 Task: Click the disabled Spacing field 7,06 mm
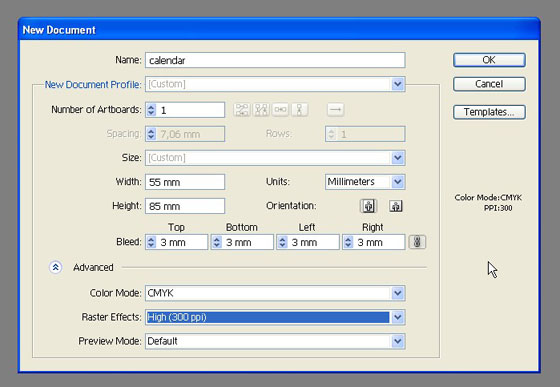click(185, 134)
